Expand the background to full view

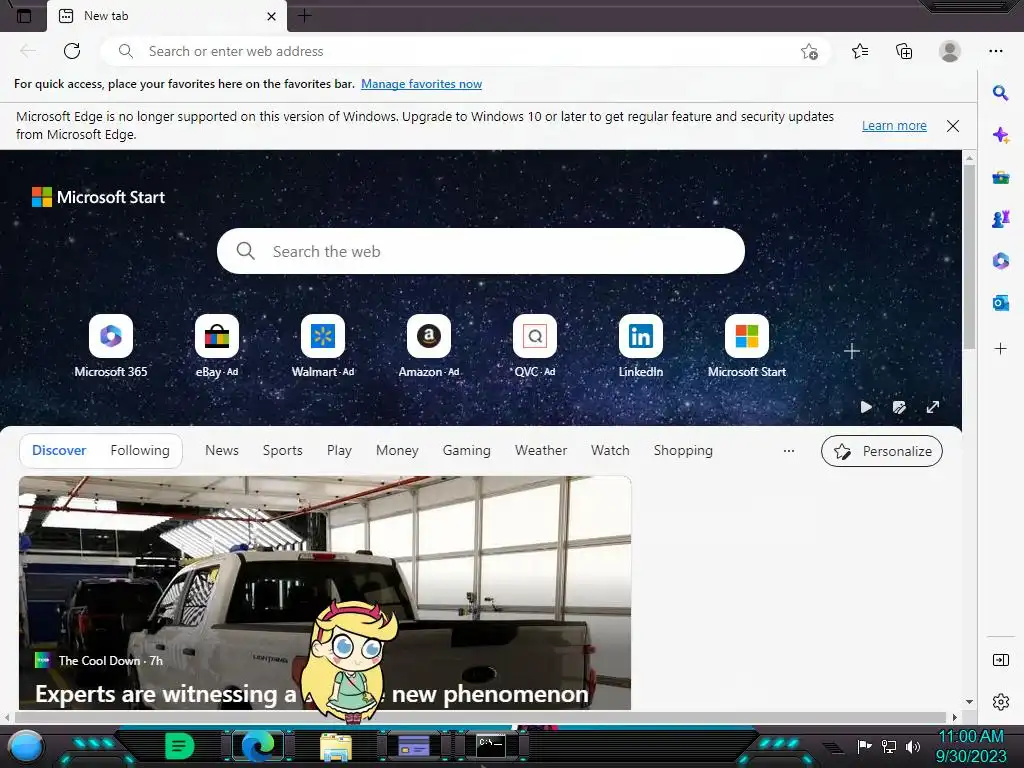pyautogui.click(x=933, y=407)
